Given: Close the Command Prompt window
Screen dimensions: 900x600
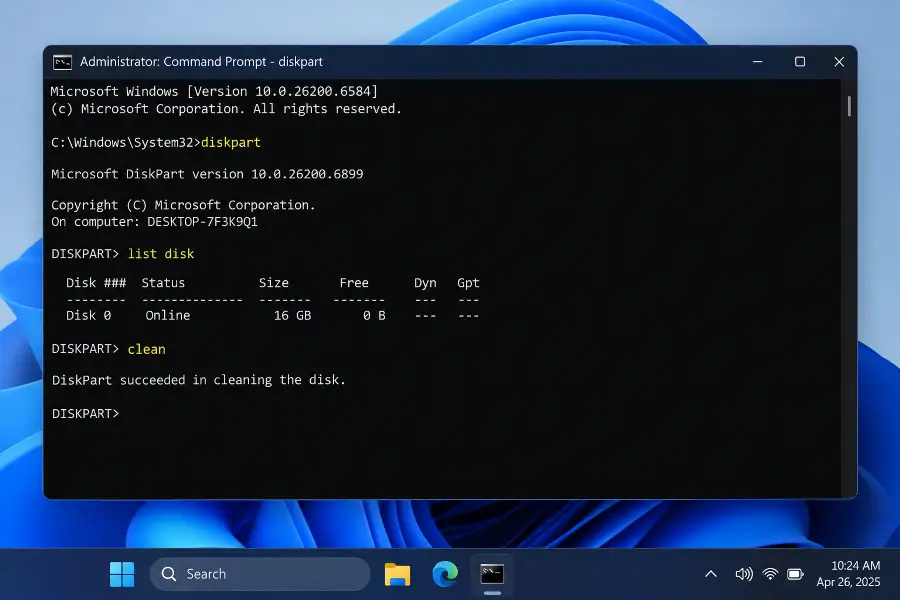Looking at the screenshot, I should (x=839, y=61).
